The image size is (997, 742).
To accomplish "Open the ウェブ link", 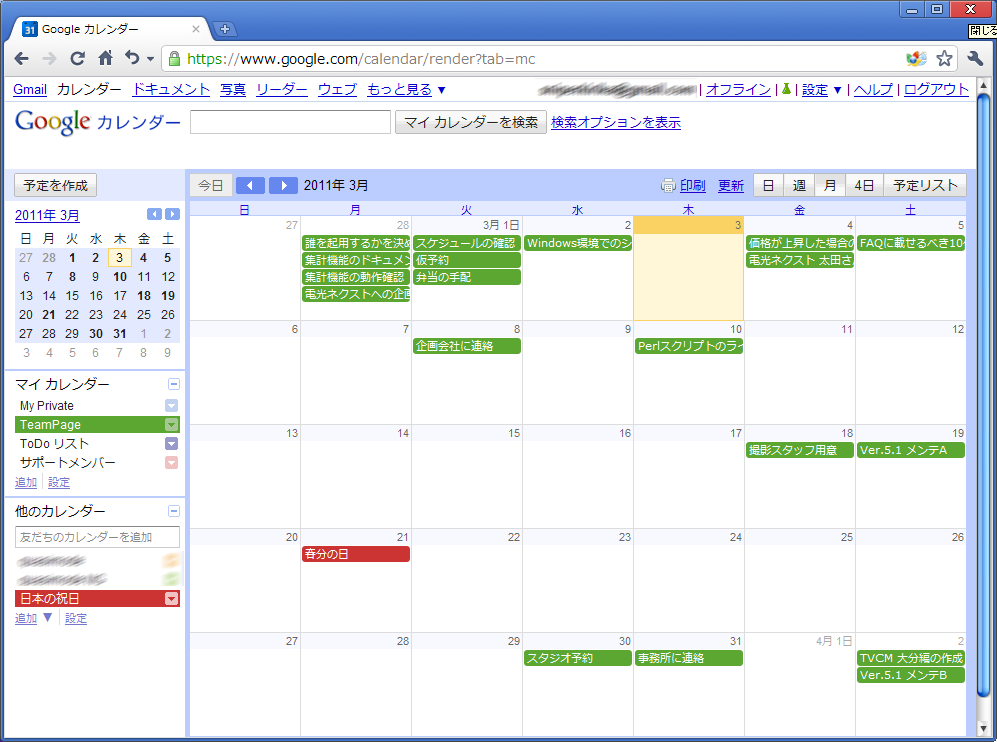I will click(x=337, y=90).
